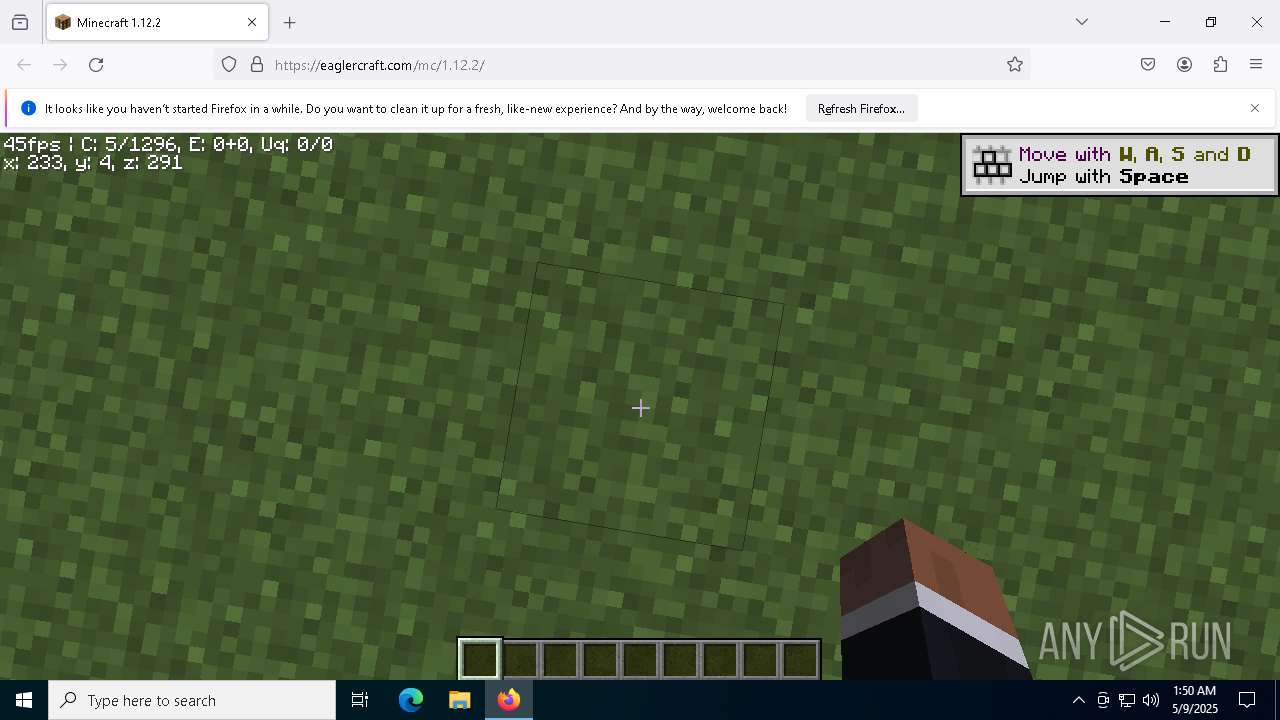Viewport: 1280px width, 720px height.
Task: Dismiss the Firefox refresh notification bar
Action: click(x=1255, y=108)
